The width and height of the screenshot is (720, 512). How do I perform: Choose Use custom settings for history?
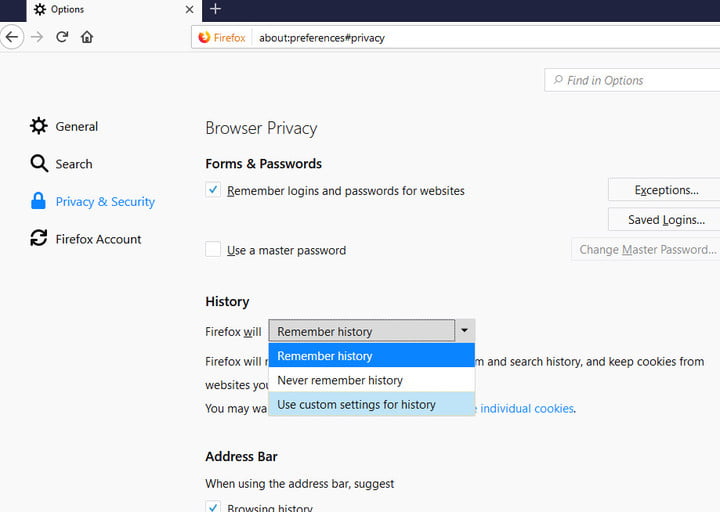[356, 404]
